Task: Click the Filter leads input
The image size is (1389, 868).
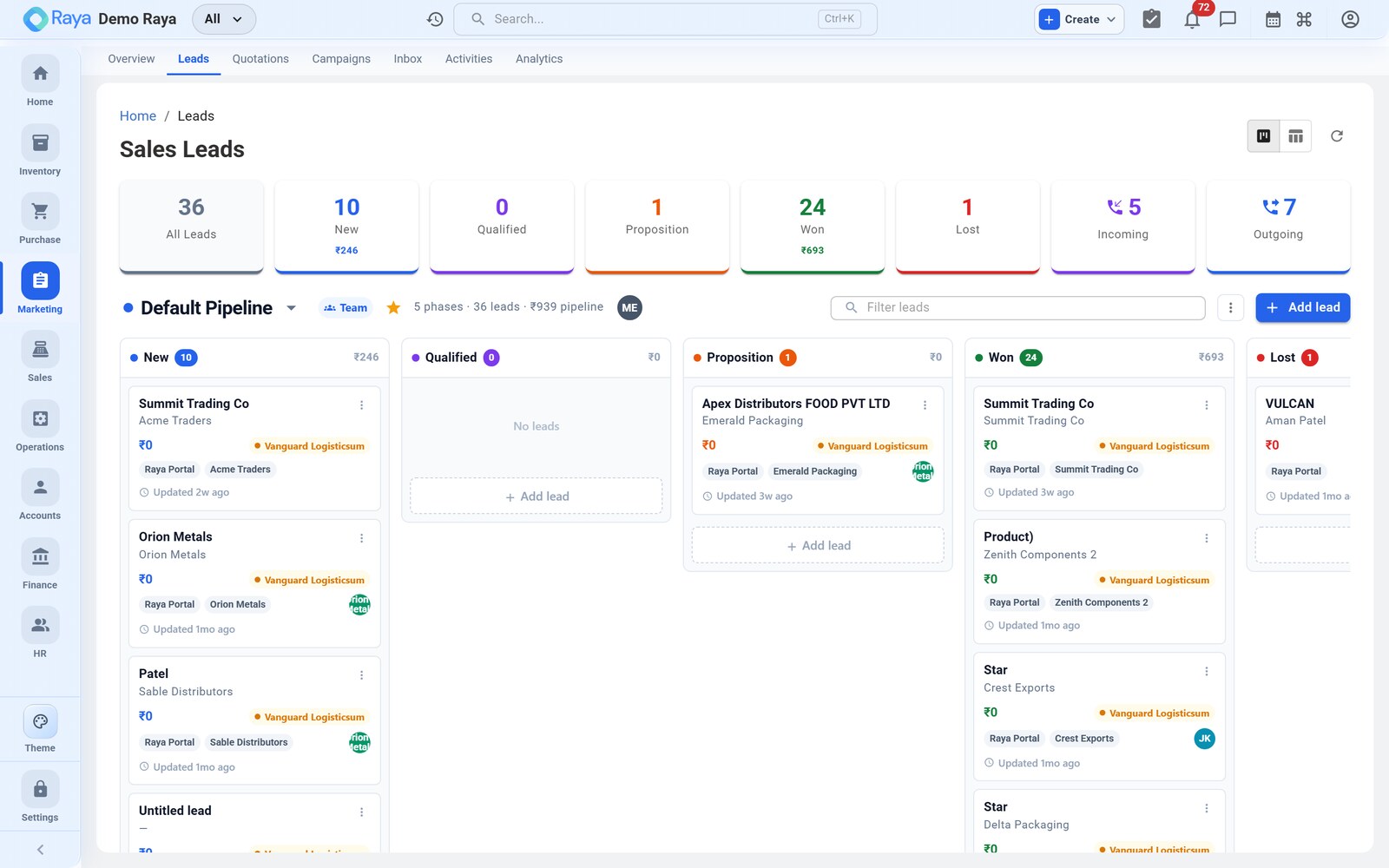Action: 1017,307
